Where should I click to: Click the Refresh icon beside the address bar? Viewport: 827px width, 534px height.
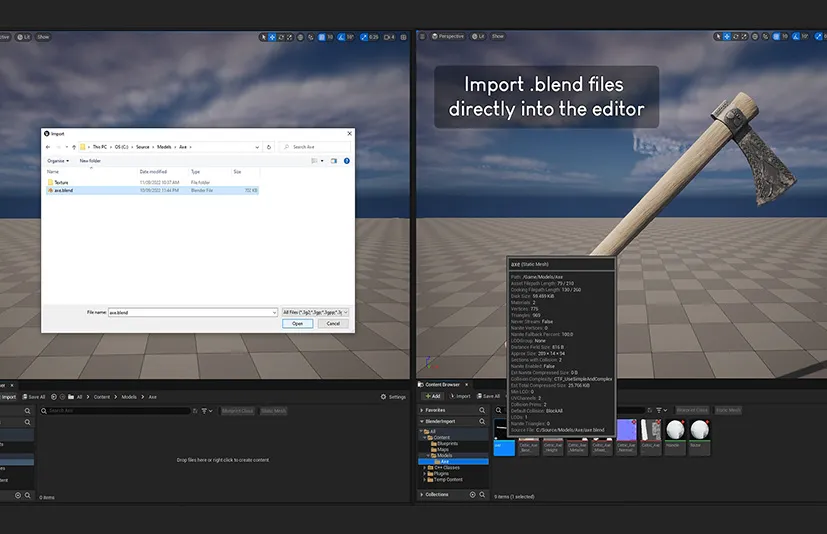point(268,147)
